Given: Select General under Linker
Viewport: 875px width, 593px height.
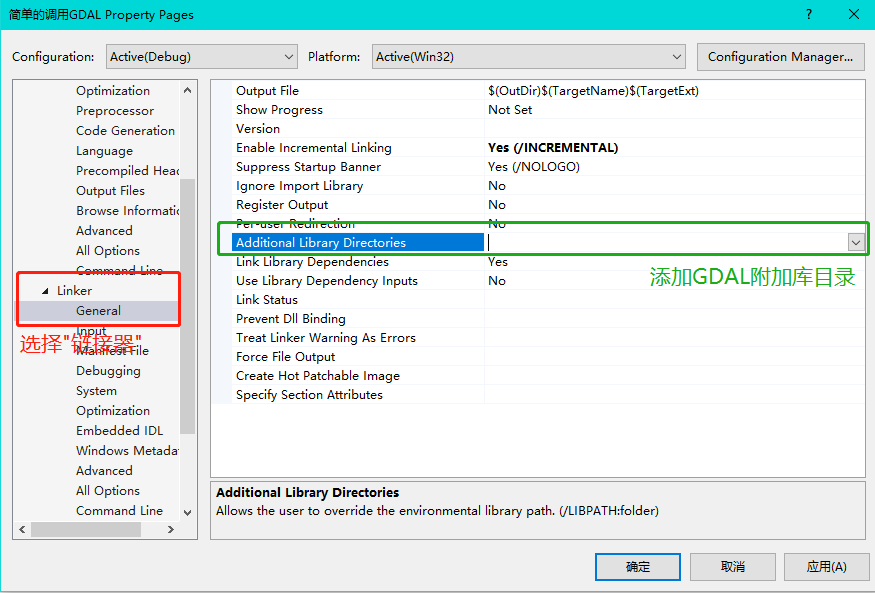Looking at the screenshot, I should 98,311.
